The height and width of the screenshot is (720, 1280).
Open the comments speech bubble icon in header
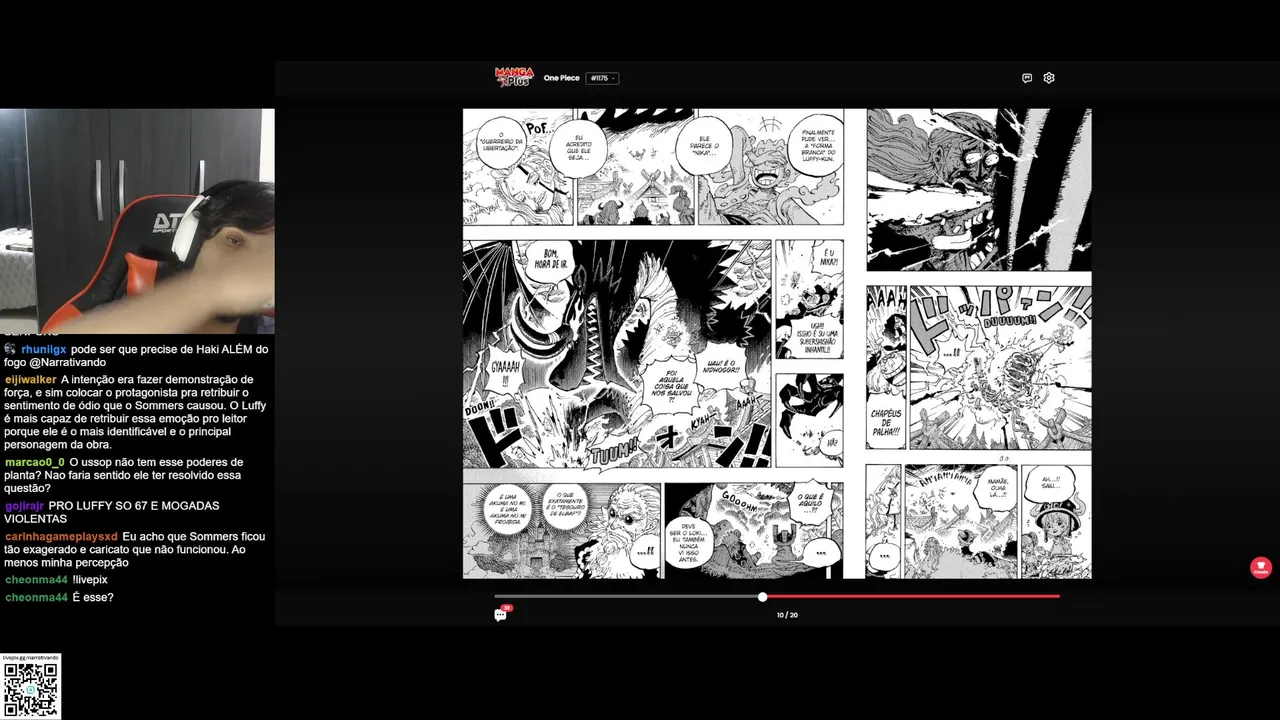pos(1027,78)
